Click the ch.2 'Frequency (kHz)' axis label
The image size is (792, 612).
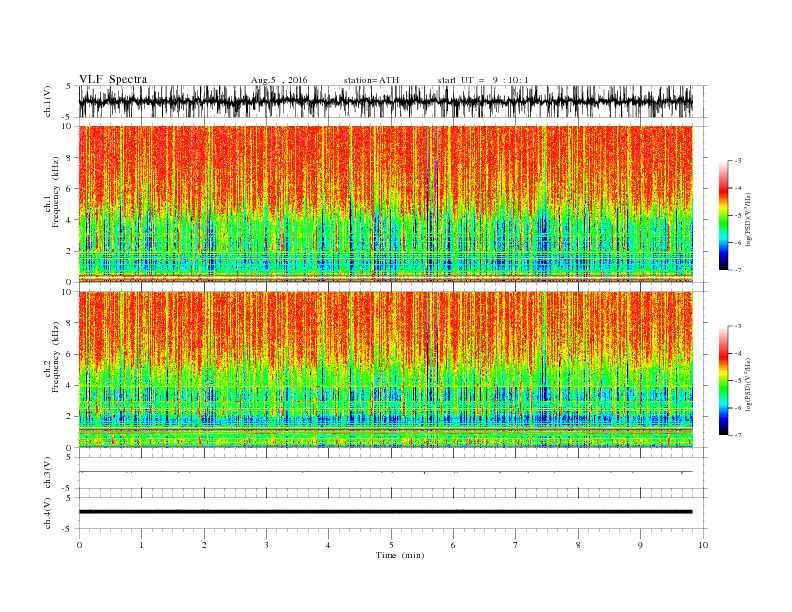pyautogui.click(x=56, y=358)
